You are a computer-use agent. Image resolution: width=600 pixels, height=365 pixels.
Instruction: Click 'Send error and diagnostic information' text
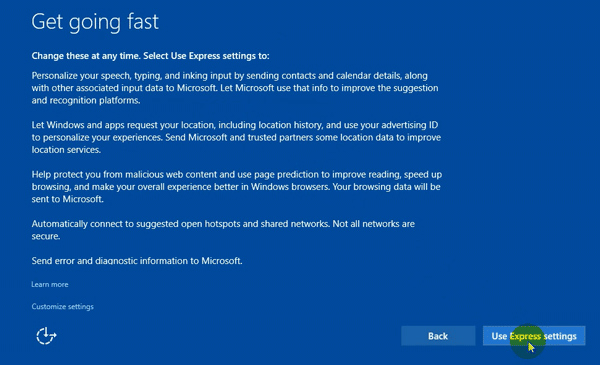pyautogui.click(x=137, y=261)
